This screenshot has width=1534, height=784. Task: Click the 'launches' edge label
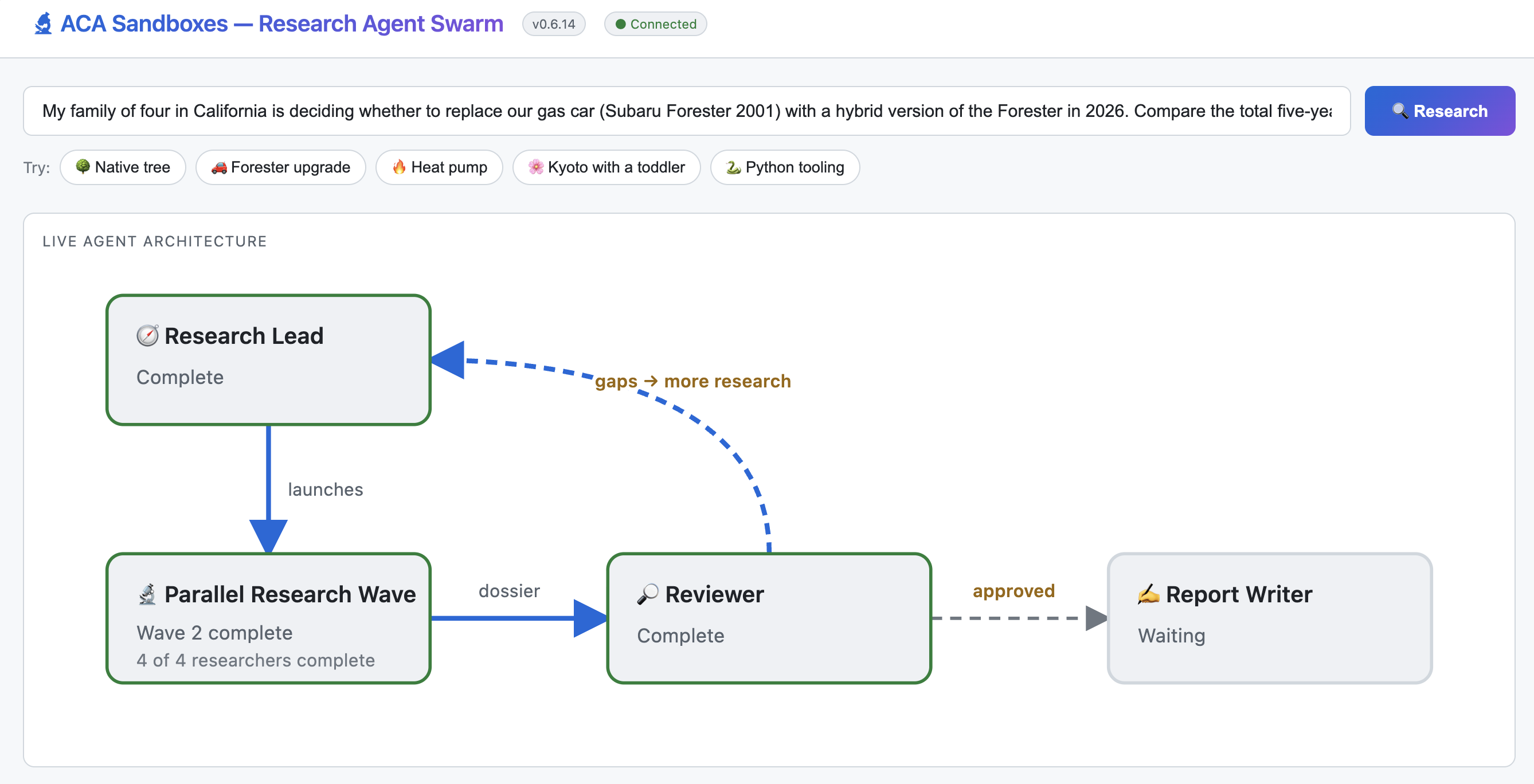(325, 489)
